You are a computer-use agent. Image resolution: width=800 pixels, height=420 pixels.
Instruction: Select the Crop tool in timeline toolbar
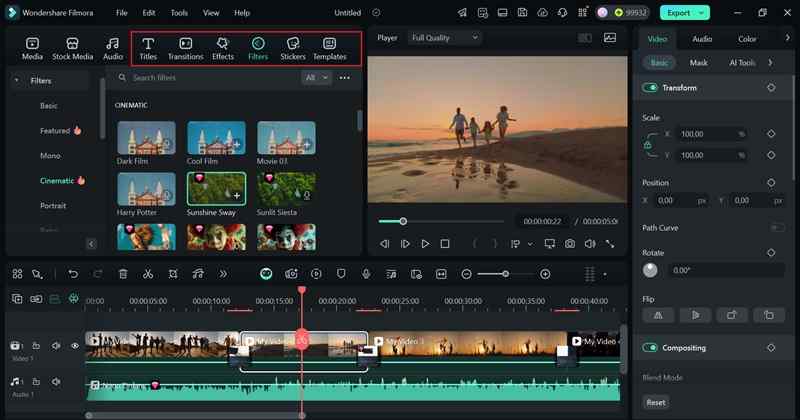click(x=173, y=274)
